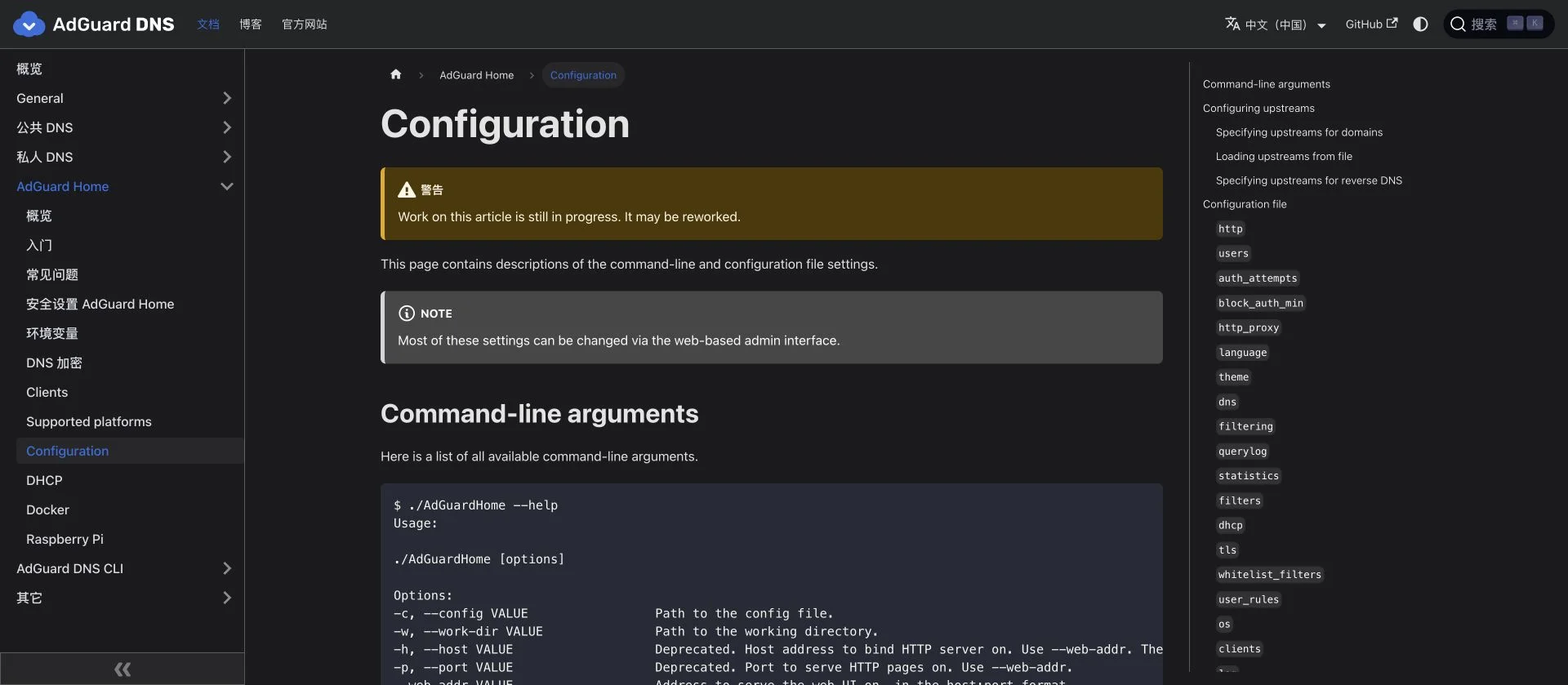The image size is (1568, 685).
Task: Open the Clients sidebar page
Action: click(x=47, y=392)
